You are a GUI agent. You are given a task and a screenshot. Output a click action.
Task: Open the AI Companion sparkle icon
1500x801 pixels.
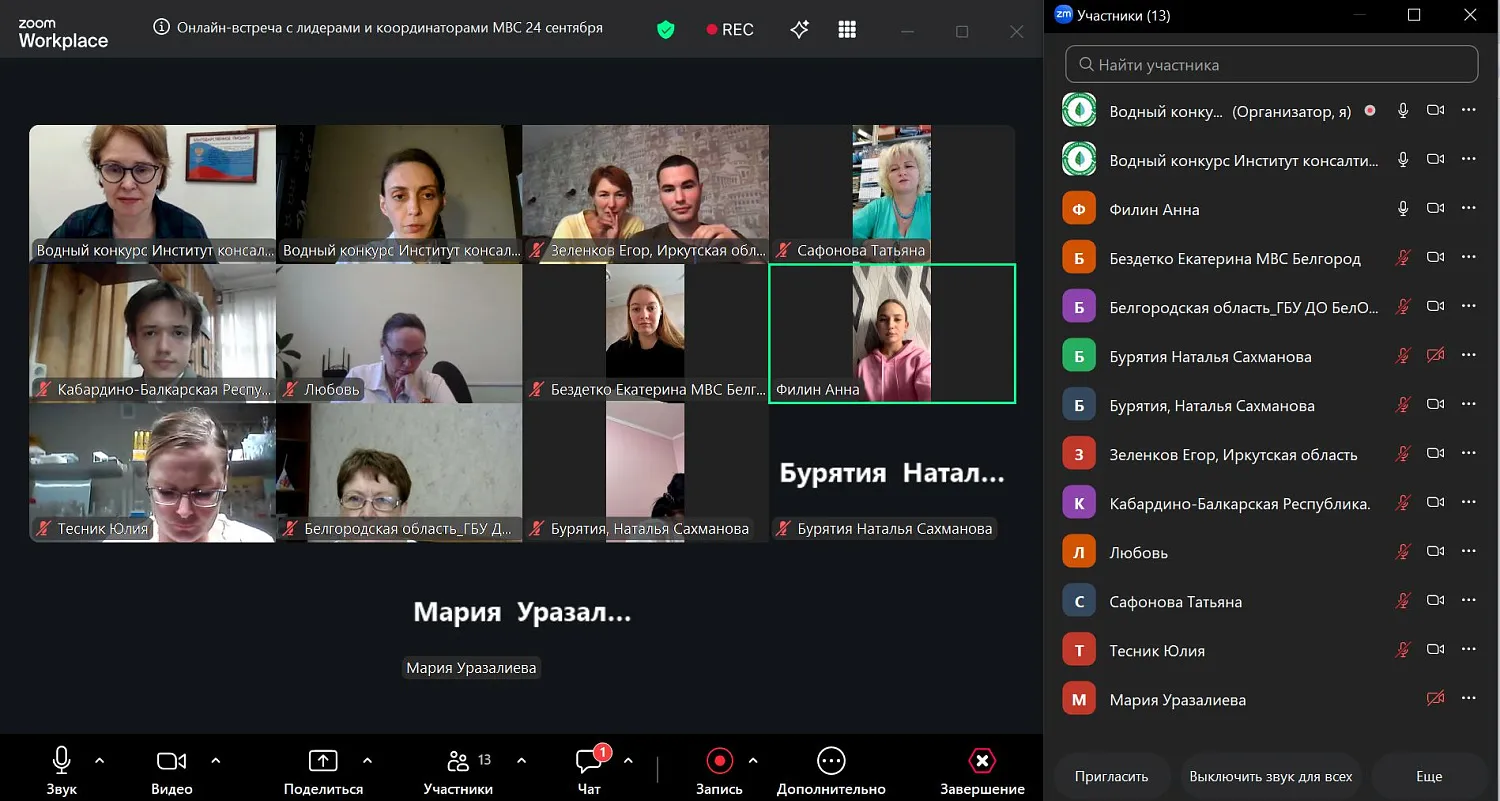[799, 30]
